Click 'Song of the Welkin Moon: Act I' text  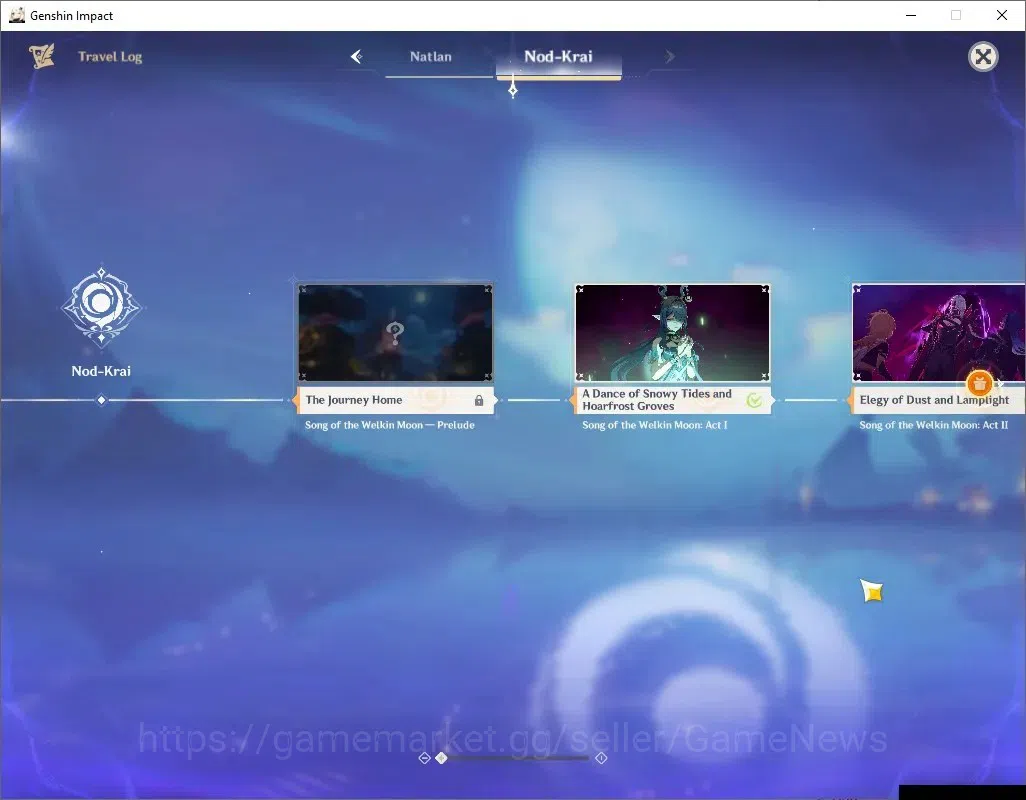tap(654, 425)
